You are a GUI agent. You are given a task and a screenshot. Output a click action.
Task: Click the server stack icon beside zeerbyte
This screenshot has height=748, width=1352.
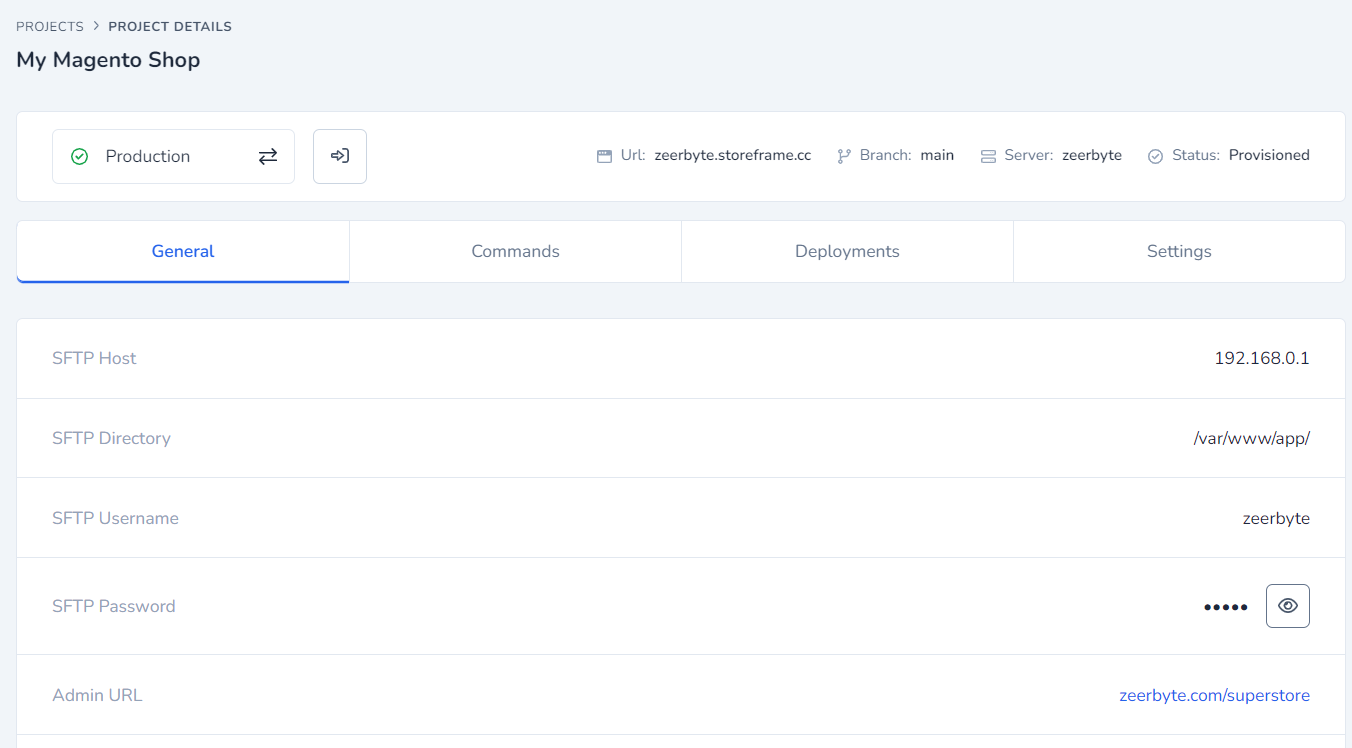coord(988,155)
